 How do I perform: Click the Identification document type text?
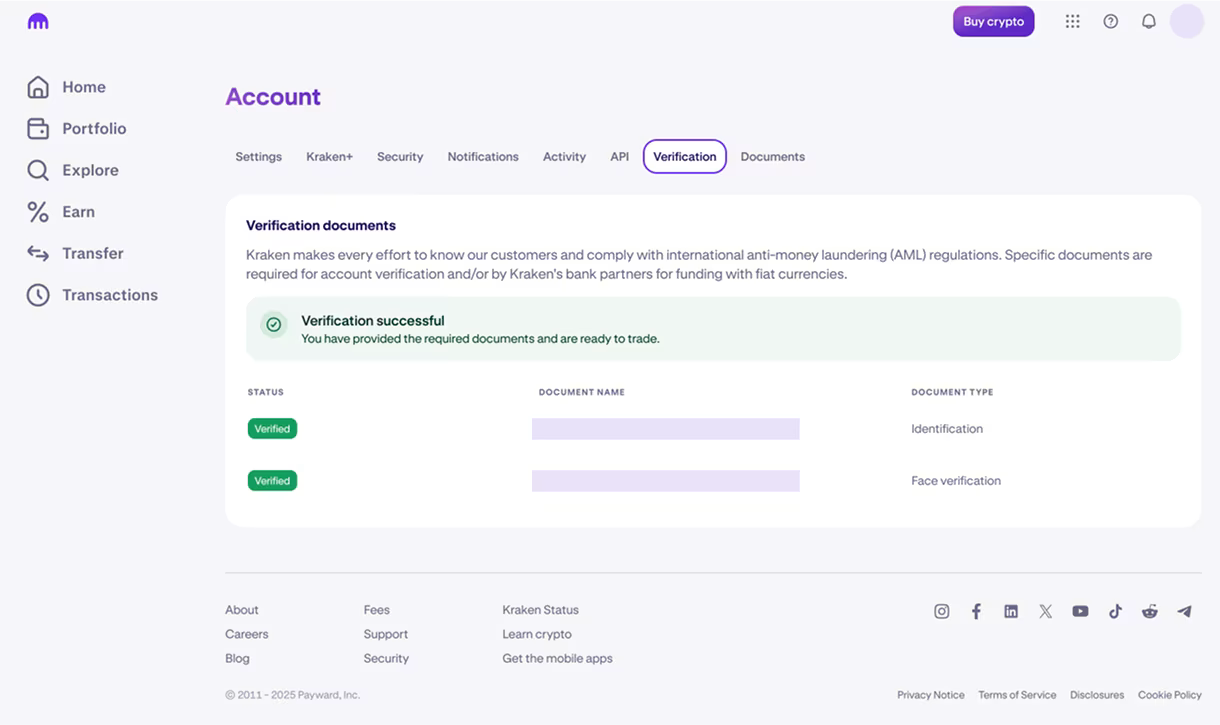pos(947,429)
